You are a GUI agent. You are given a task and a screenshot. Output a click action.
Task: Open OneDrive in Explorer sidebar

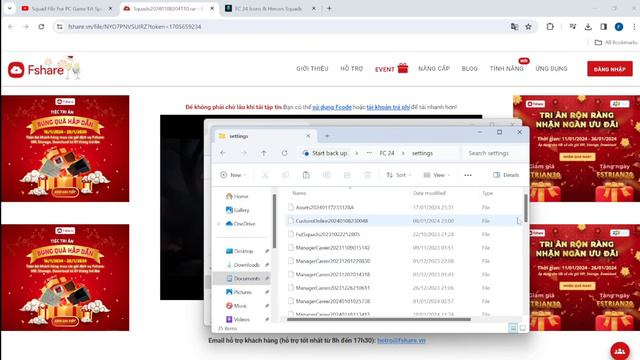click(x=240, y=224)
